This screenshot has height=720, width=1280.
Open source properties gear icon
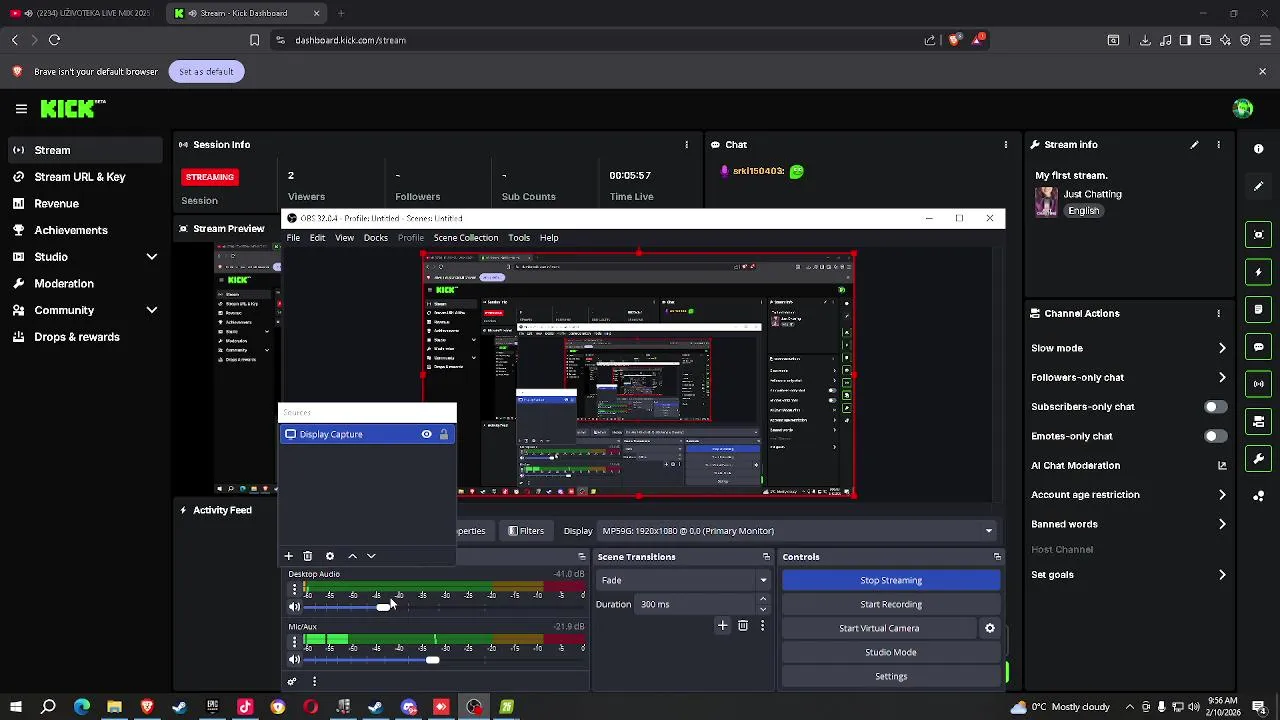pos(330,556)
